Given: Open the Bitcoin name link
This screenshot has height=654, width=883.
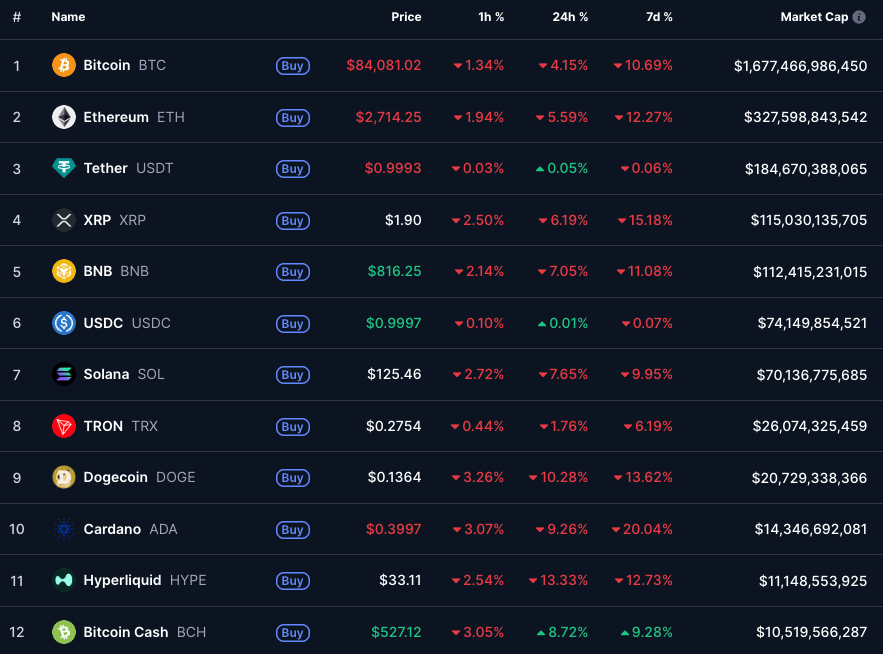Looking at the screenshot, I should pyautogui.click(x=107, y=65).
